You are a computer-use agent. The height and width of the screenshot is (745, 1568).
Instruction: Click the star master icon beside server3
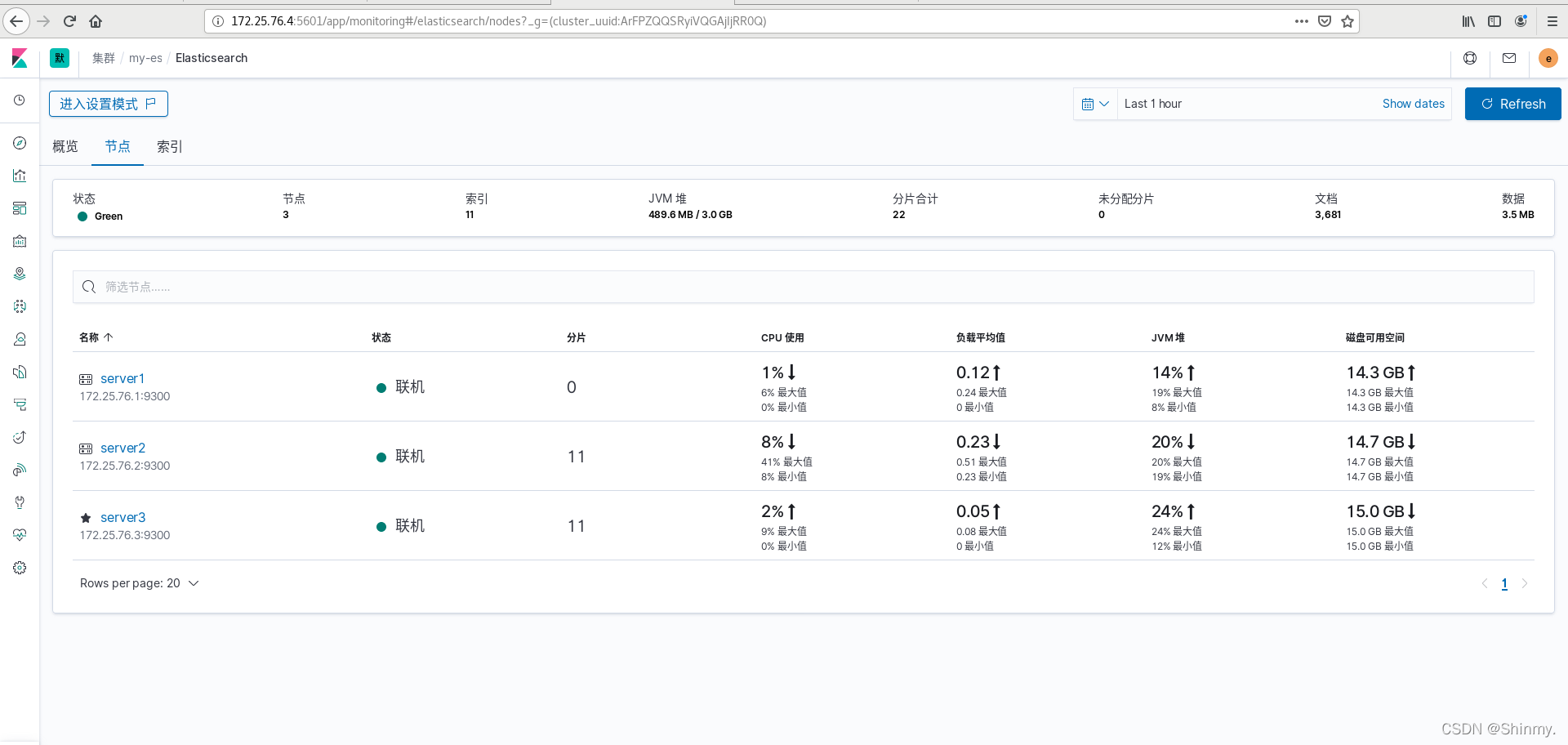pos(86,518)
